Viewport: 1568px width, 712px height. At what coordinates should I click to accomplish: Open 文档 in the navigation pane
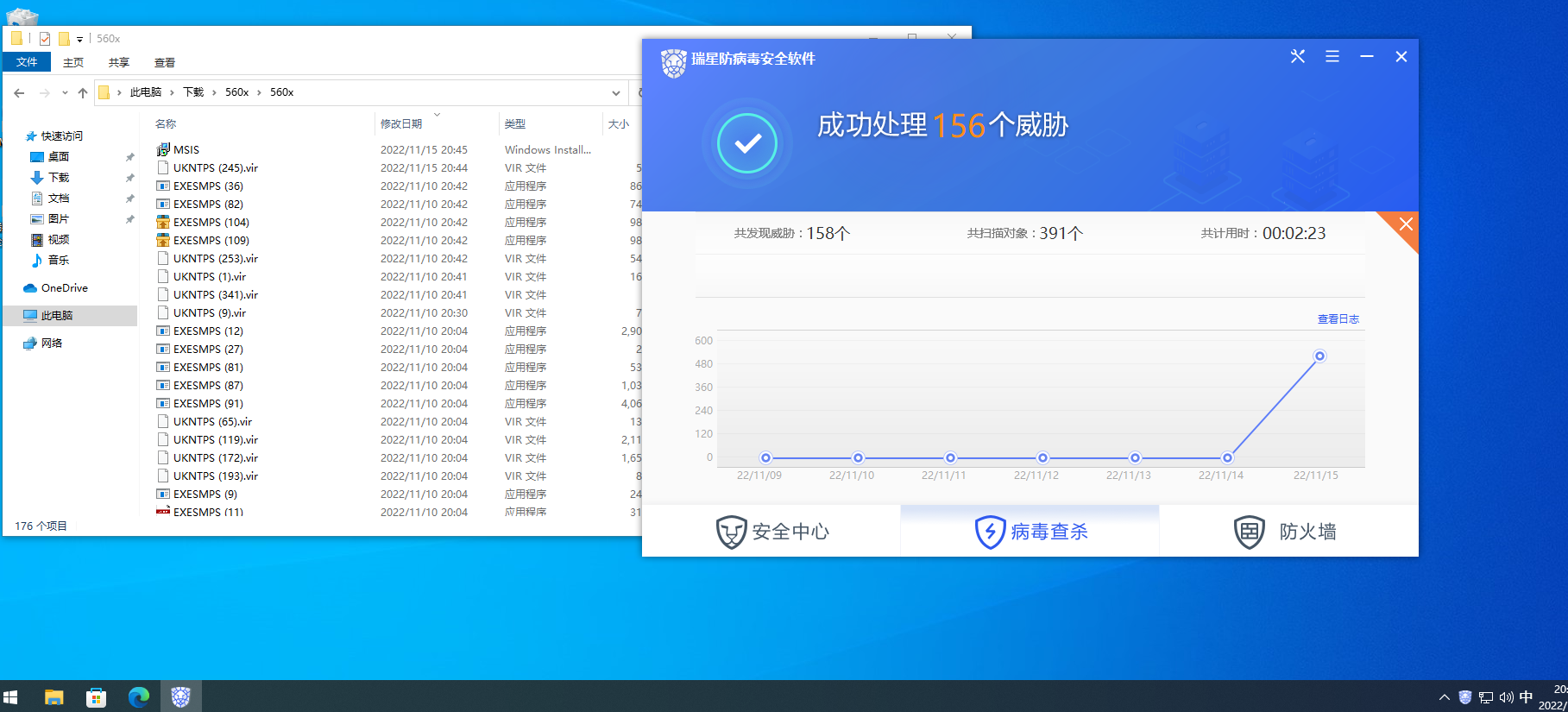(x=59, y=198)
